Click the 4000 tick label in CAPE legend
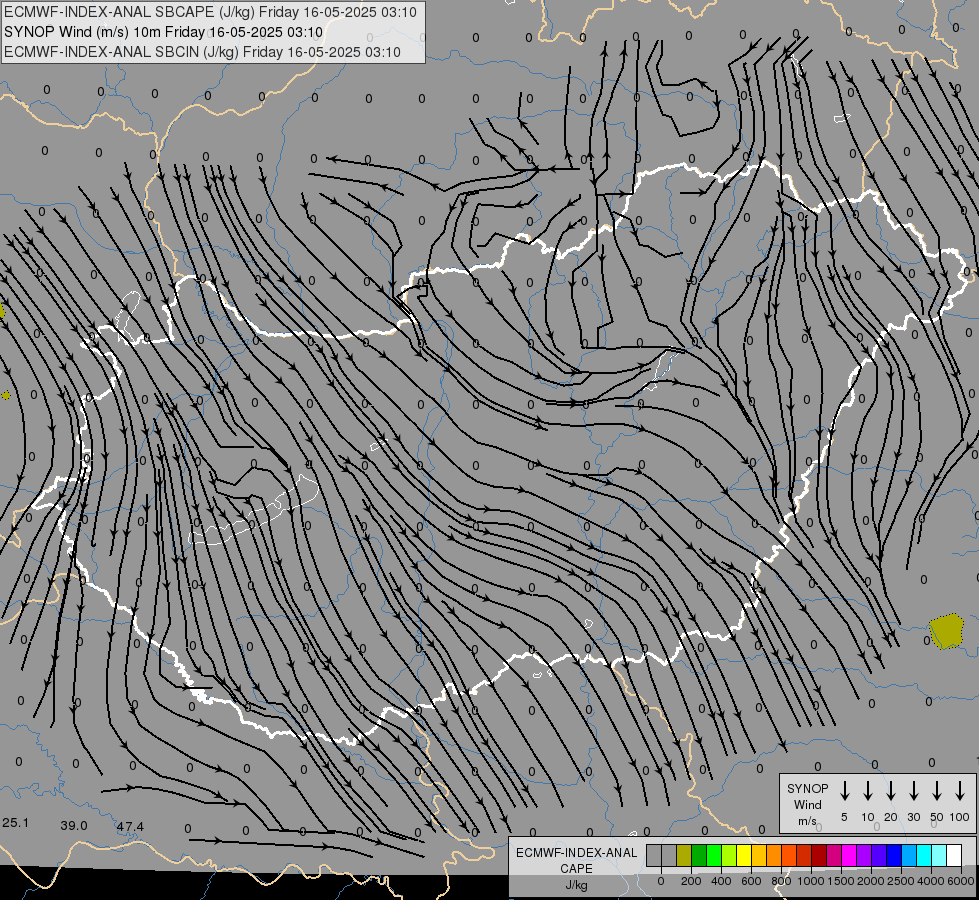Image resolution: width=979 pixels, height=900 pixels. pos(931,881)
